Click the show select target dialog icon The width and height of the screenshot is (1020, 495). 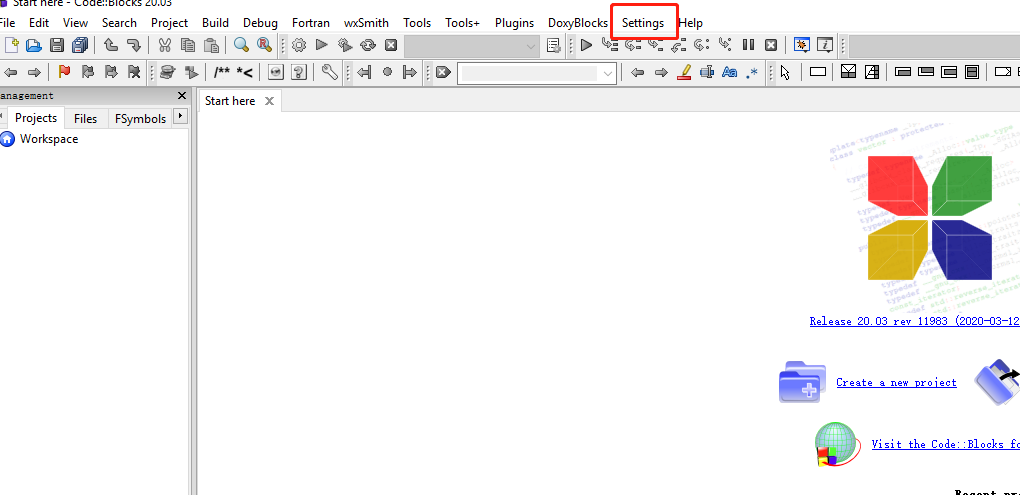coord(554,45)
